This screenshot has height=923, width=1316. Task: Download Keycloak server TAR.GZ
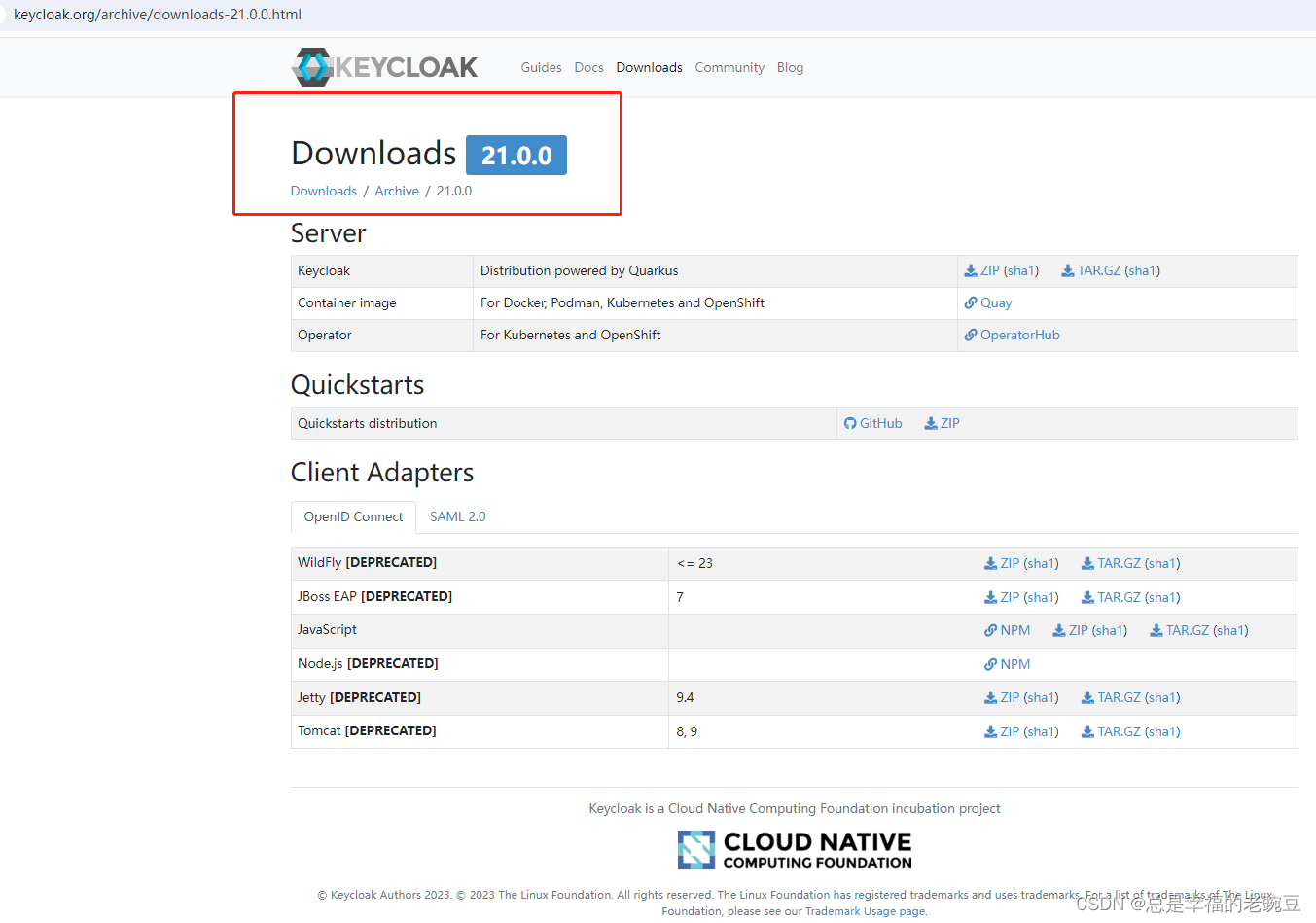[1090, 270]
